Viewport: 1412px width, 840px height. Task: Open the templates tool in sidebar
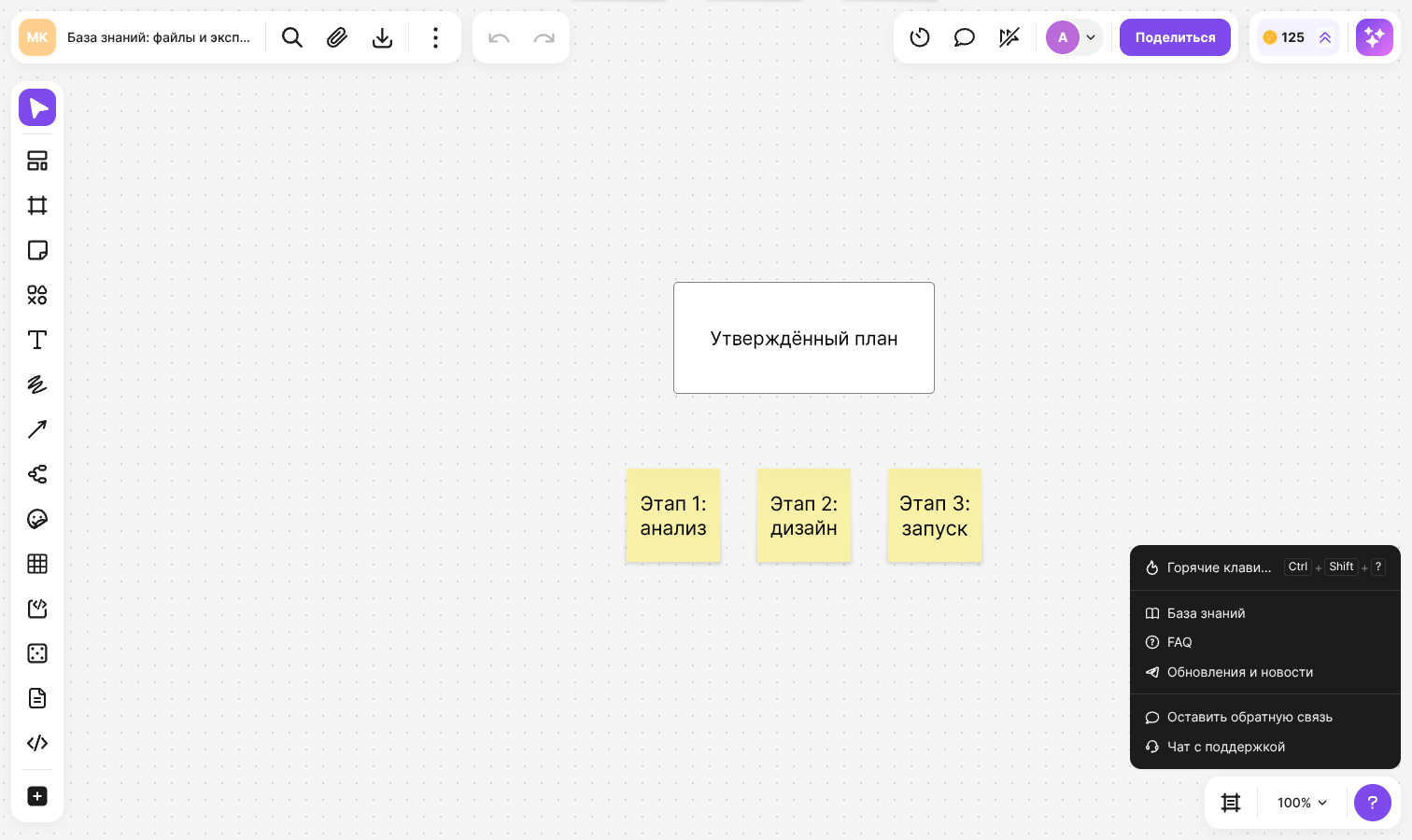click(37, 161)
